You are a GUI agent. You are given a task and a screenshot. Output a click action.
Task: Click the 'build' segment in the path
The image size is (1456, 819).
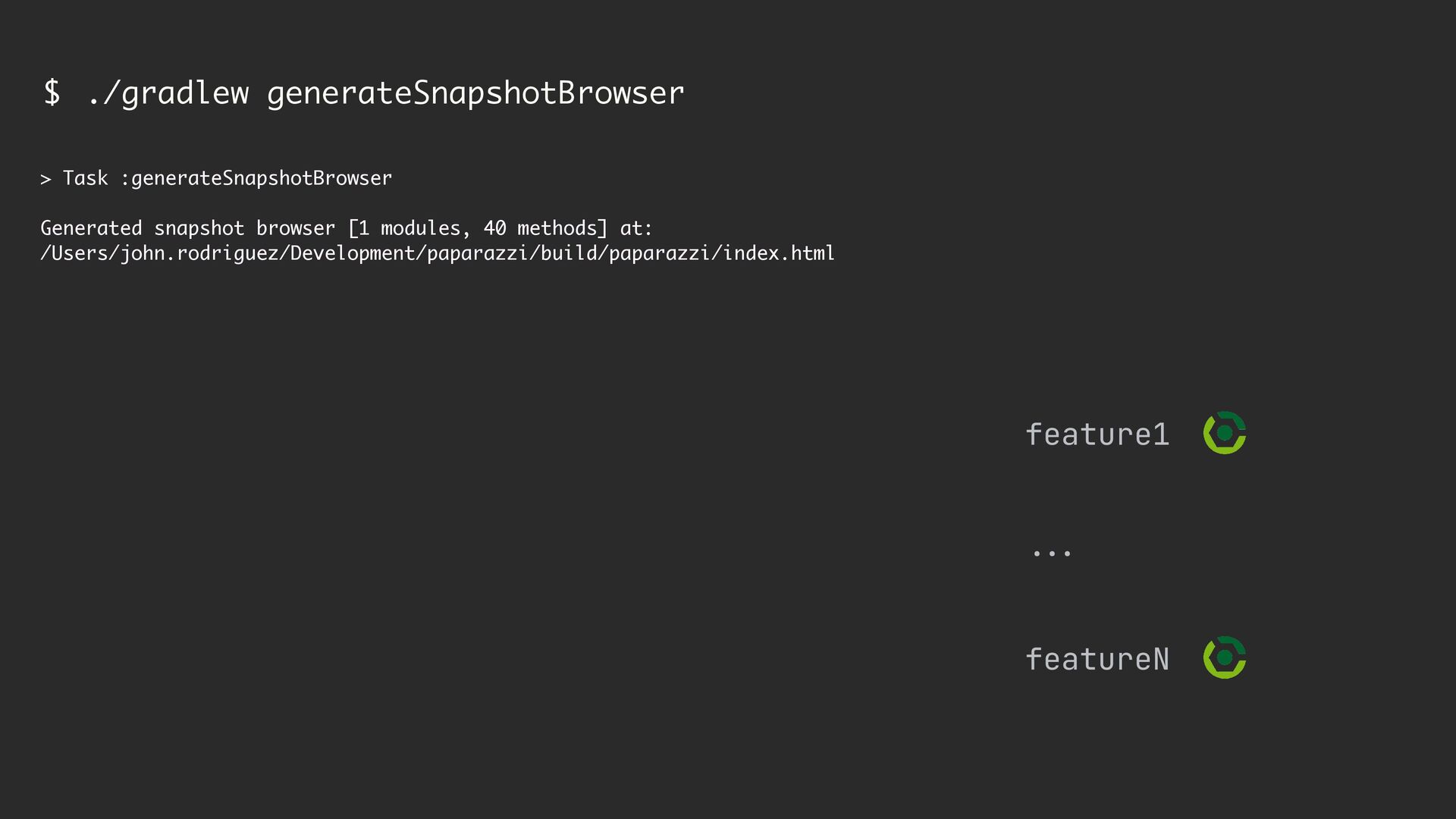569,253
